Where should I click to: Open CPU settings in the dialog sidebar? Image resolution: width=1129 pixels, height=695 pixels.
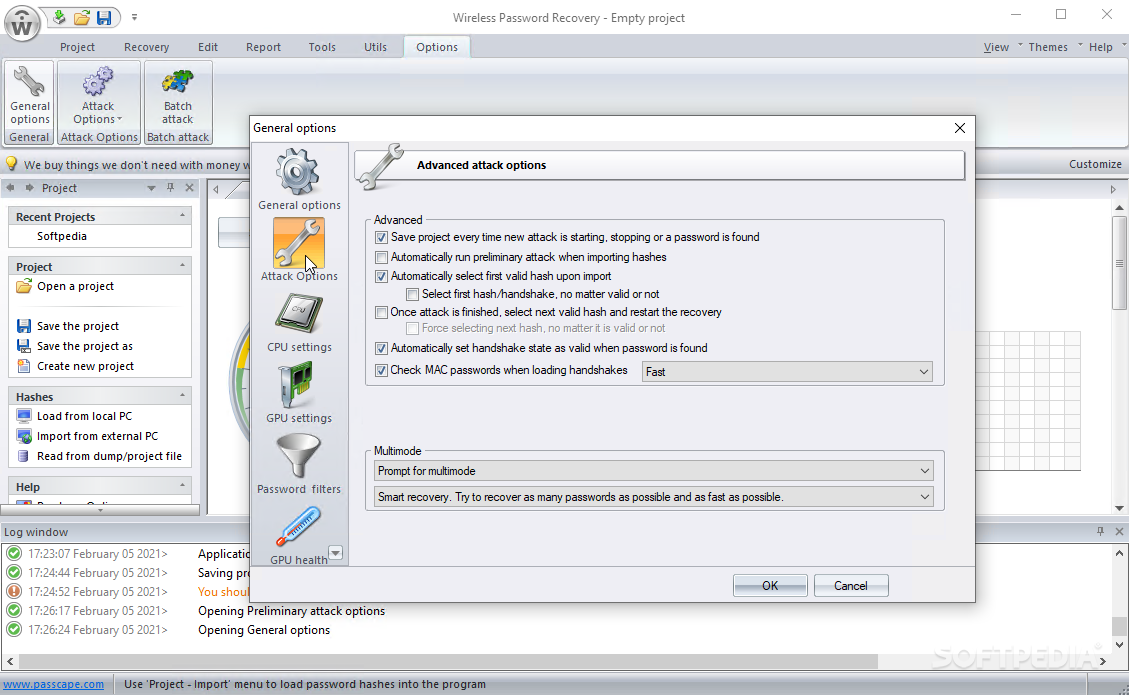pos(299,321)
